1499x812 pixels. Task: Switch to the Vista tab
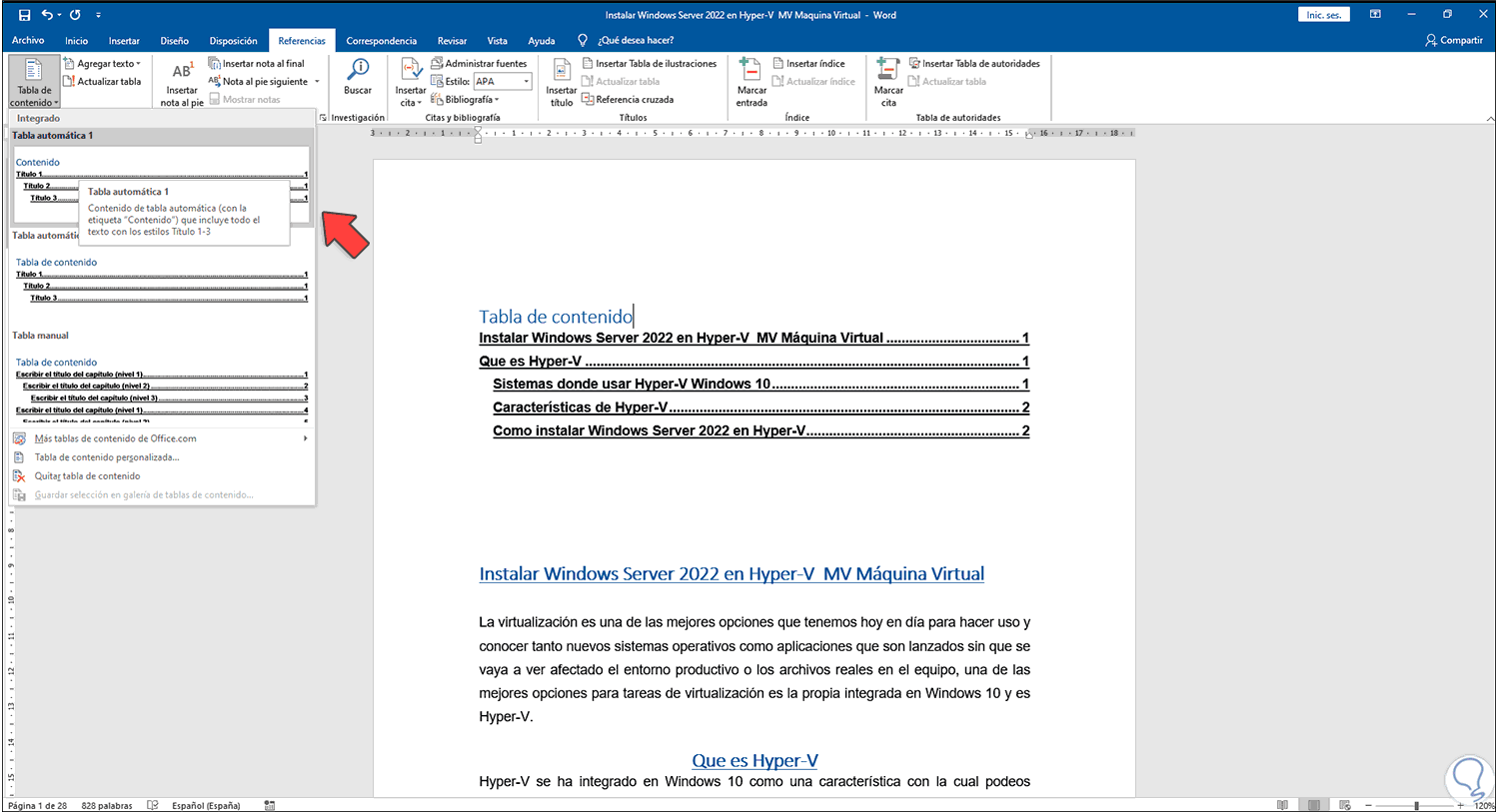point(497,41)
